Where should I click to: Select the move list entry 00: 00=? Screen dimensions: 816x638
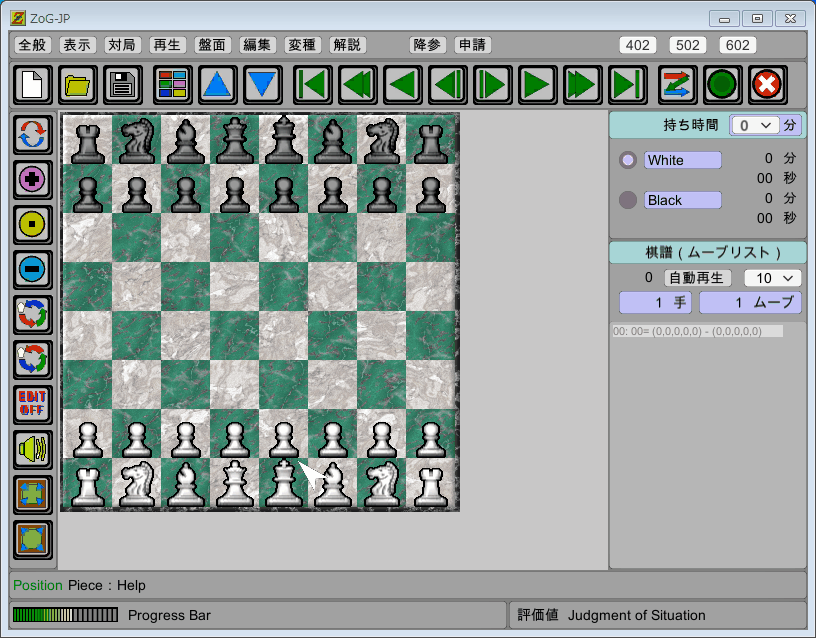click(x=697, y=331)
